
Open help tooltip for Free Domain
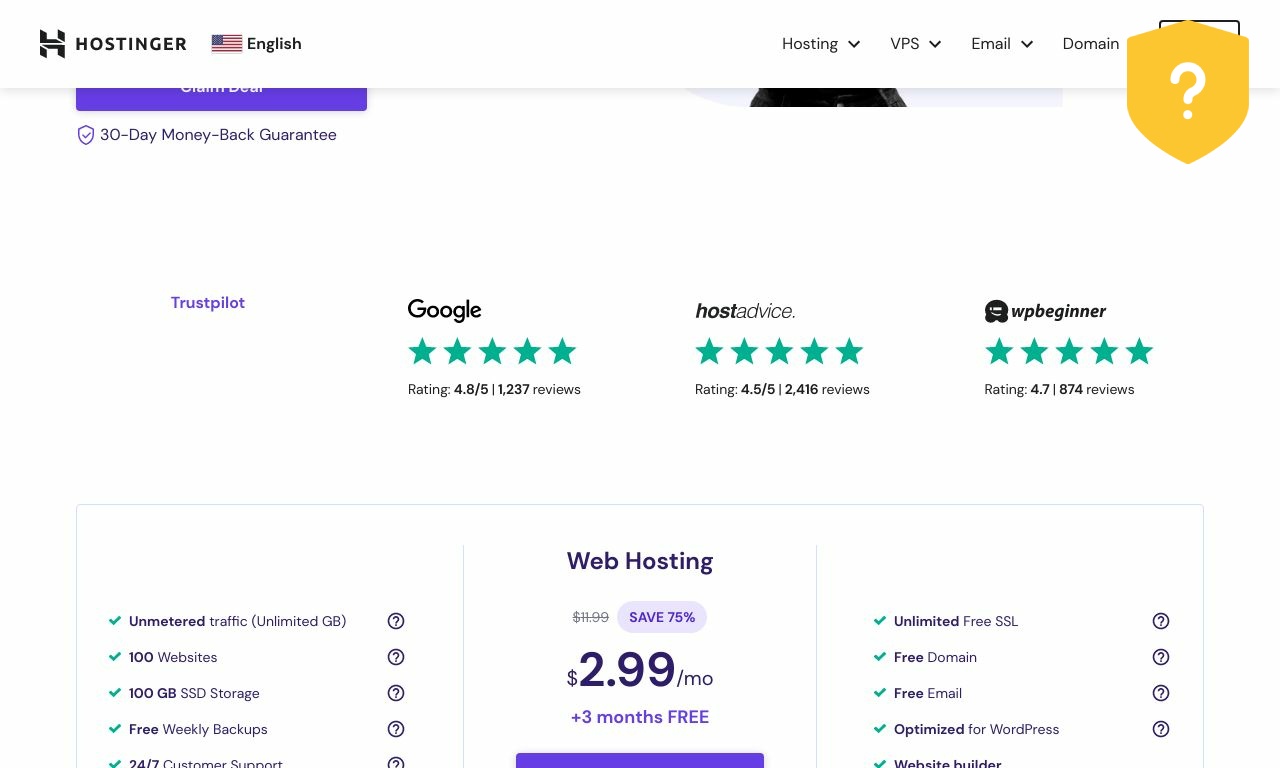click(1161, 657)
